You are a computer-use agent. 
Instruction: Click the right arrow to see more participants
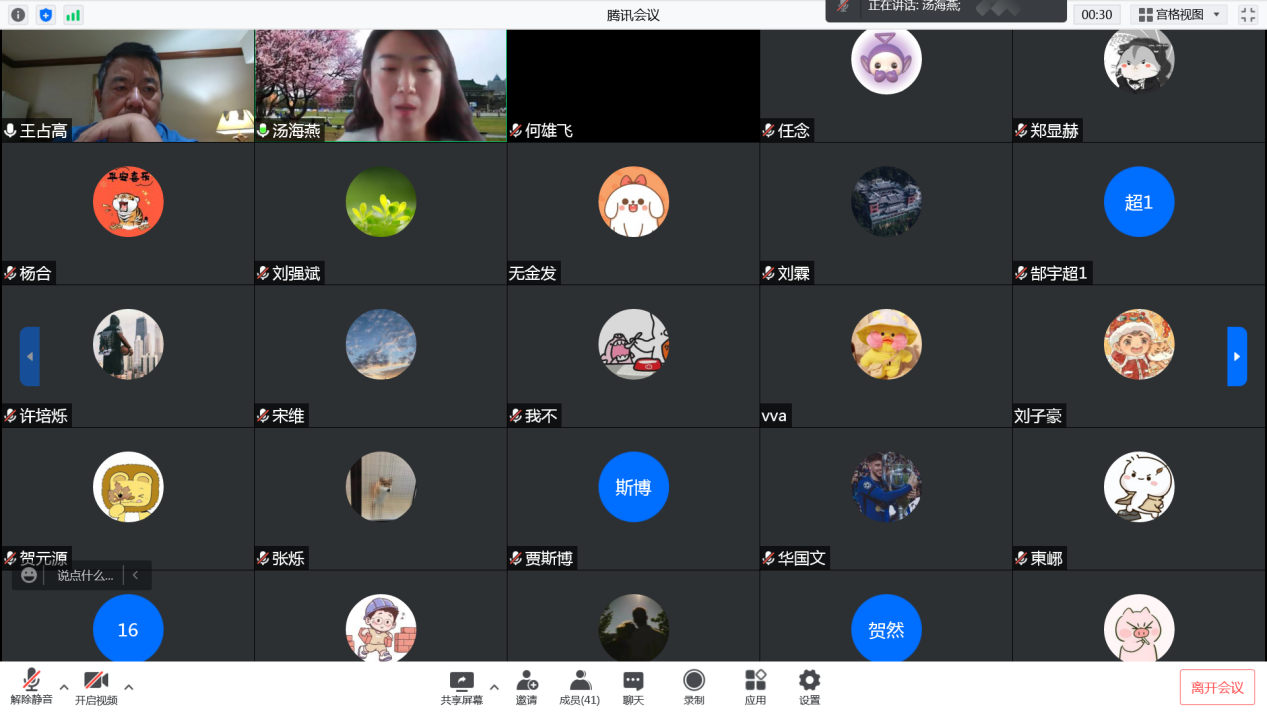coord(1237,356)
